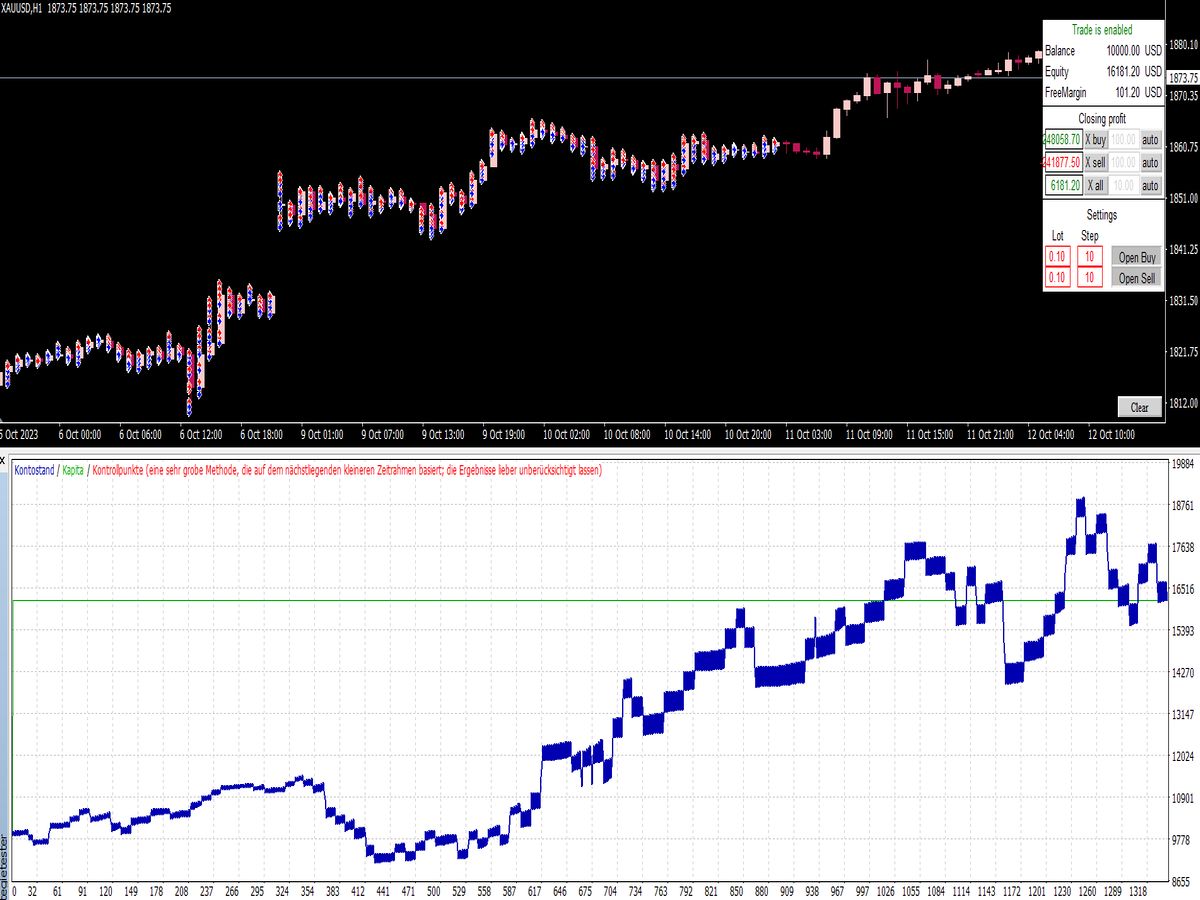Click the Clear button below the panel

[x=1138, y=407]
